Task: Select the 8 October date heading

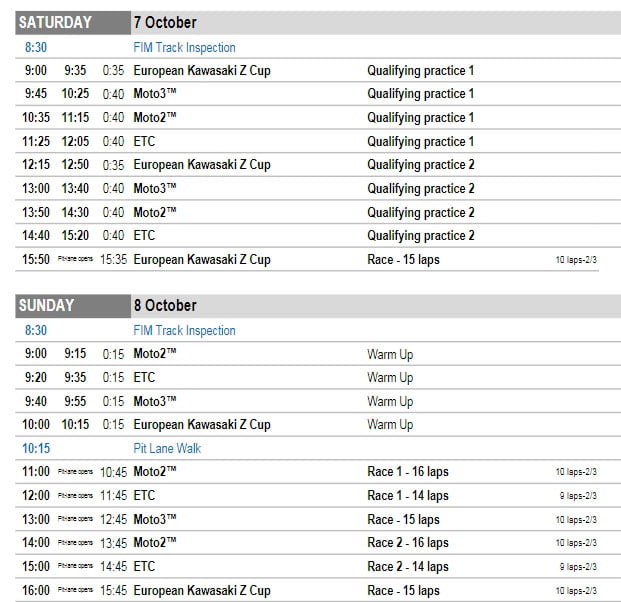Action: point(165,305)
